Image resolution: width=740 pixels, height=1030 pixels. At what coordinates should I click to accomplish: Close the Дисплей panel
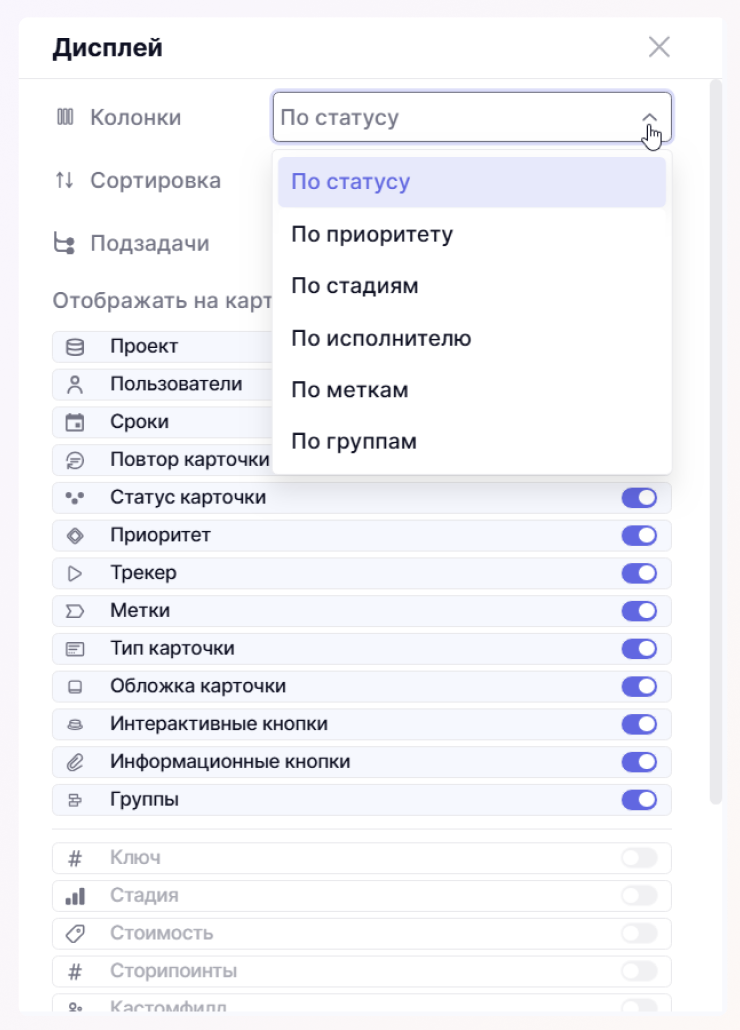point(659,47)
